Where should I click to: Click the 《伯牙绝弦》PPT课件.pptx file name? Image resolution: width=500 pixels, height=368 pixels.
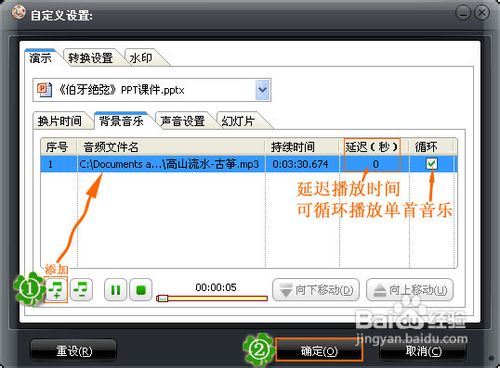click(x=121, y=90)
